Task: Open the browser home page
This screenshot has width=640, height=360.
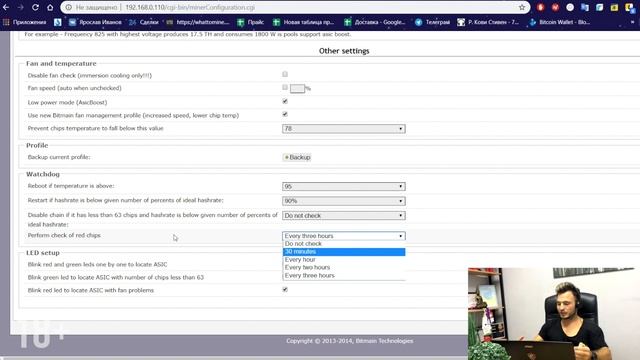Action: coord(50,7)
